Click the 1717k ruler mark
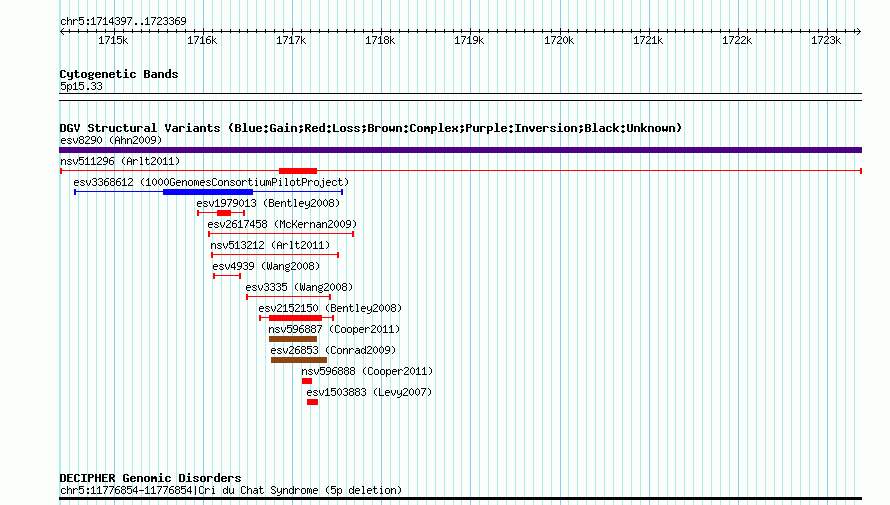 (291, 40)
